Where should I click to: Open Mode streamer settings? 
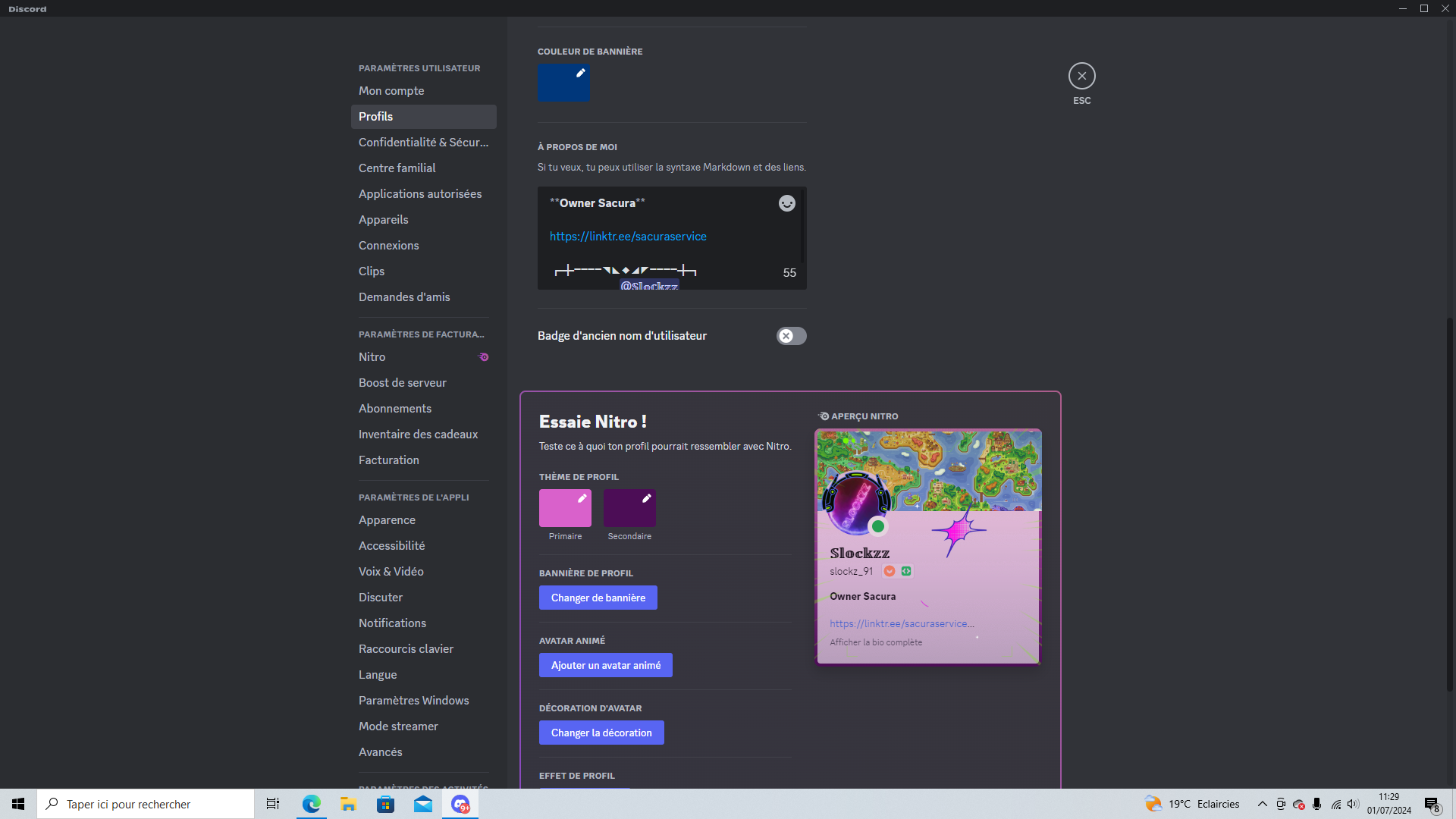423,726
